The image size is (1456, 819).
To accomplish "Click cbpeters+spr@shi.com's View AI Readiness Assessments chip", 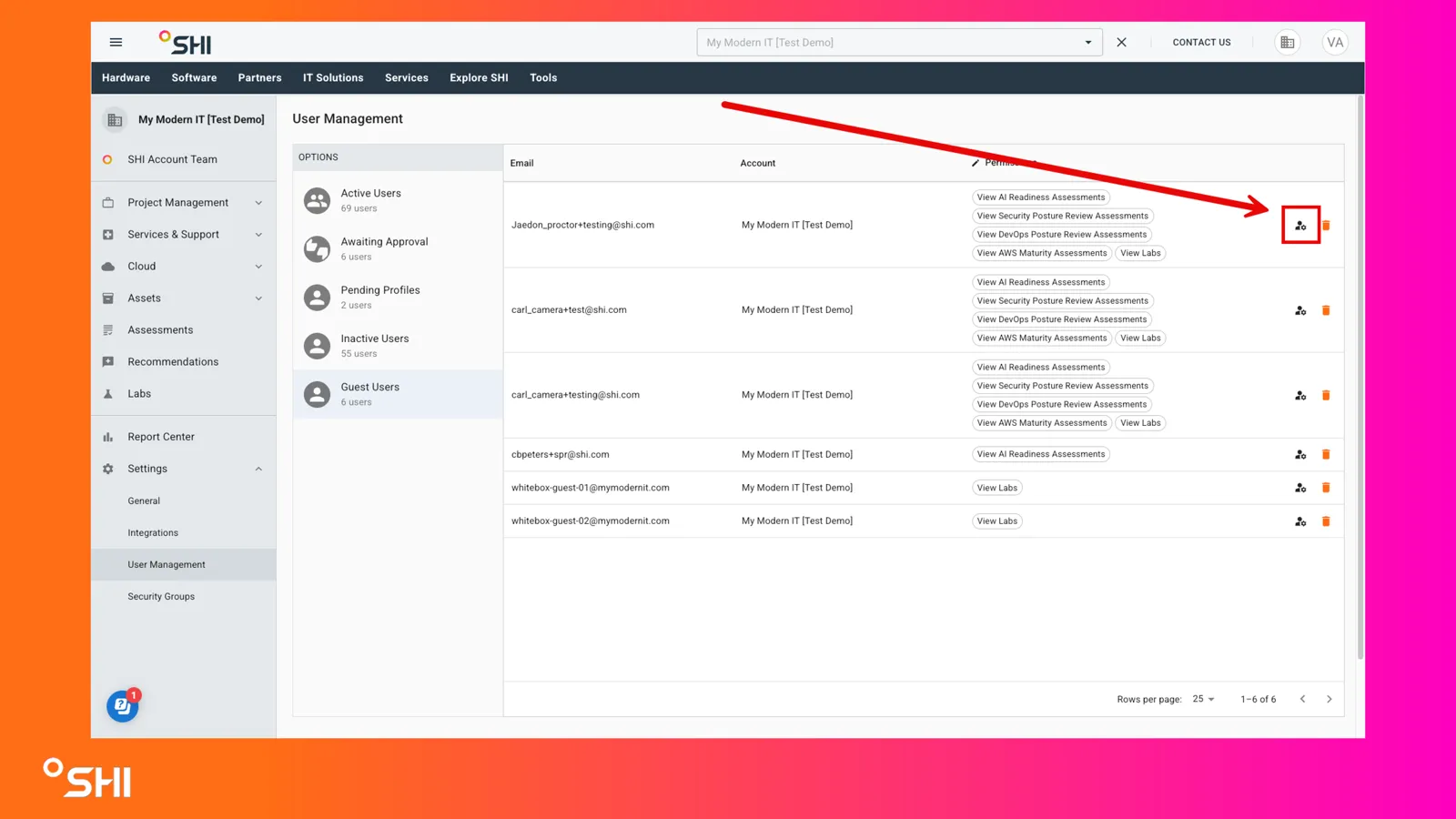I will click(1041, 454).
